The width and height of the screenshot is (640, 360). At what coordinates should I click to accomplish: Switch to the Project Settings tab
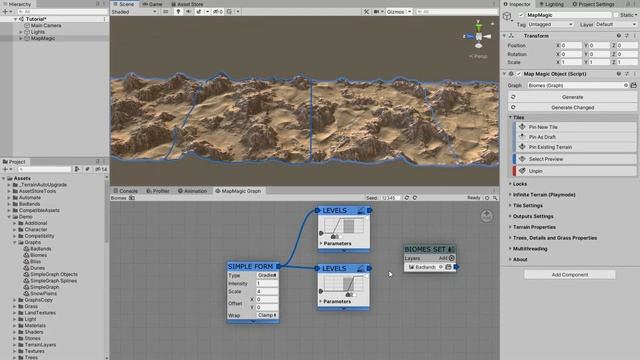(593, 4)
